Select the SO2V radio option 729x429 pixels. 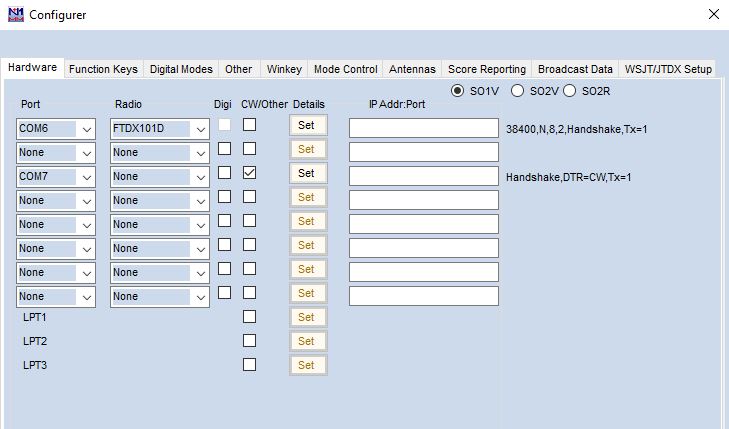pyautogui.click(x=518, y=91)
